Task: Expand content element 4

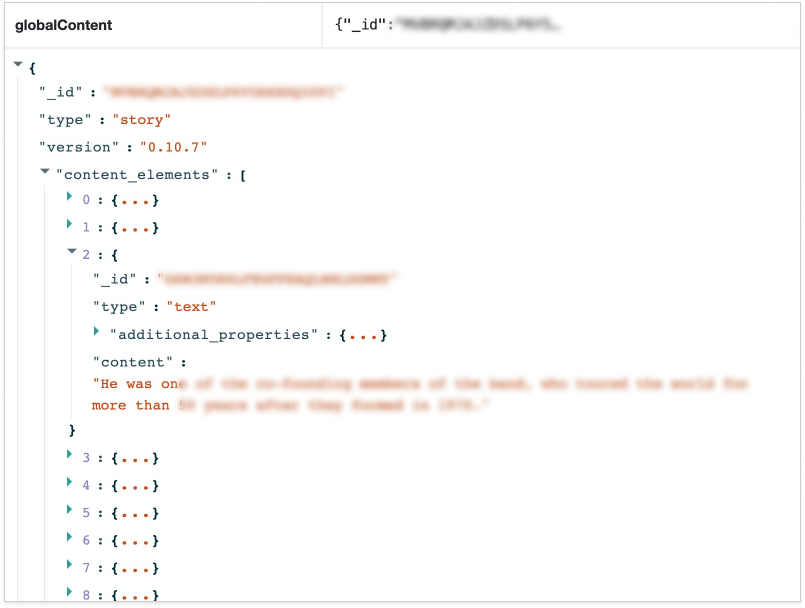Action: coord(69,482)
